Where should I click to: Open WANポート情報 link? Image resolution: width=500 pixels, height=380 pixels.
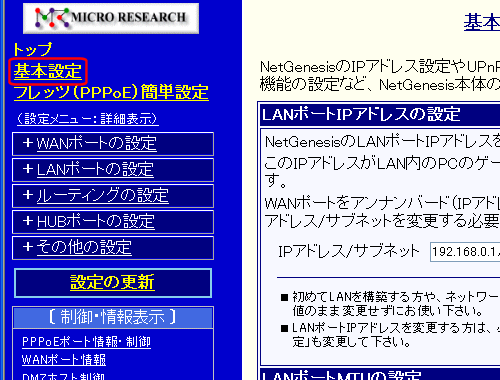[x=64, y=360]
